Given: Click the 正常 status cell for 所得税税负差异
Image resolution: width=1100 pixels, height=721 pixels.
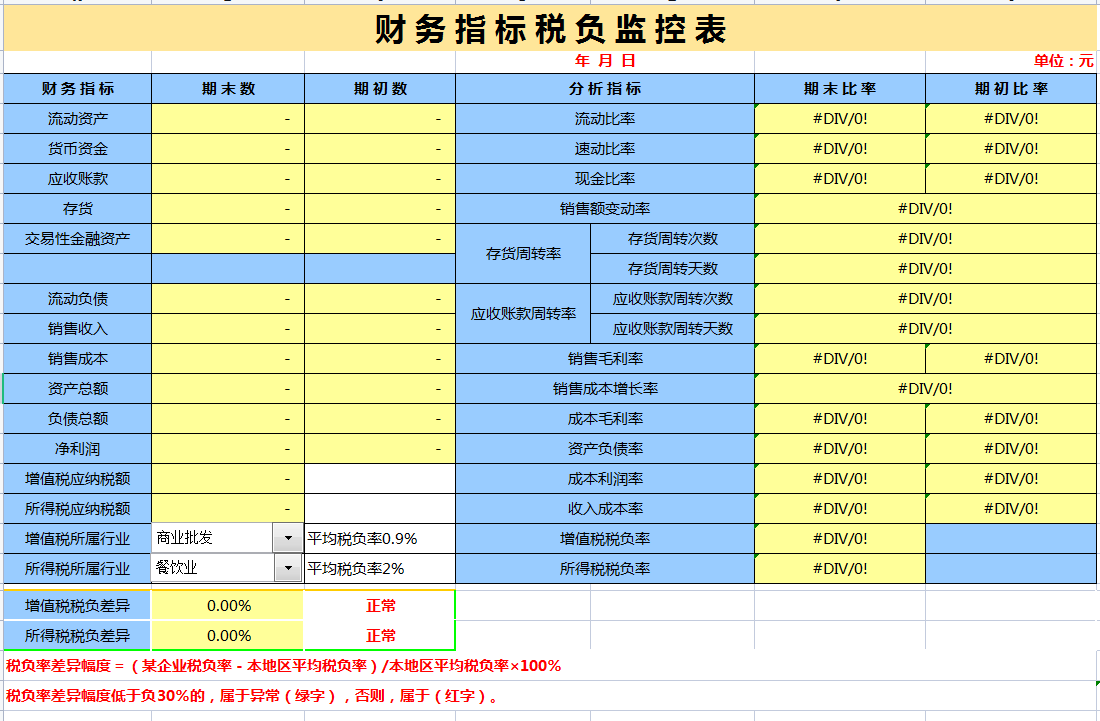Looking at the screenshot, I should 379,635.
